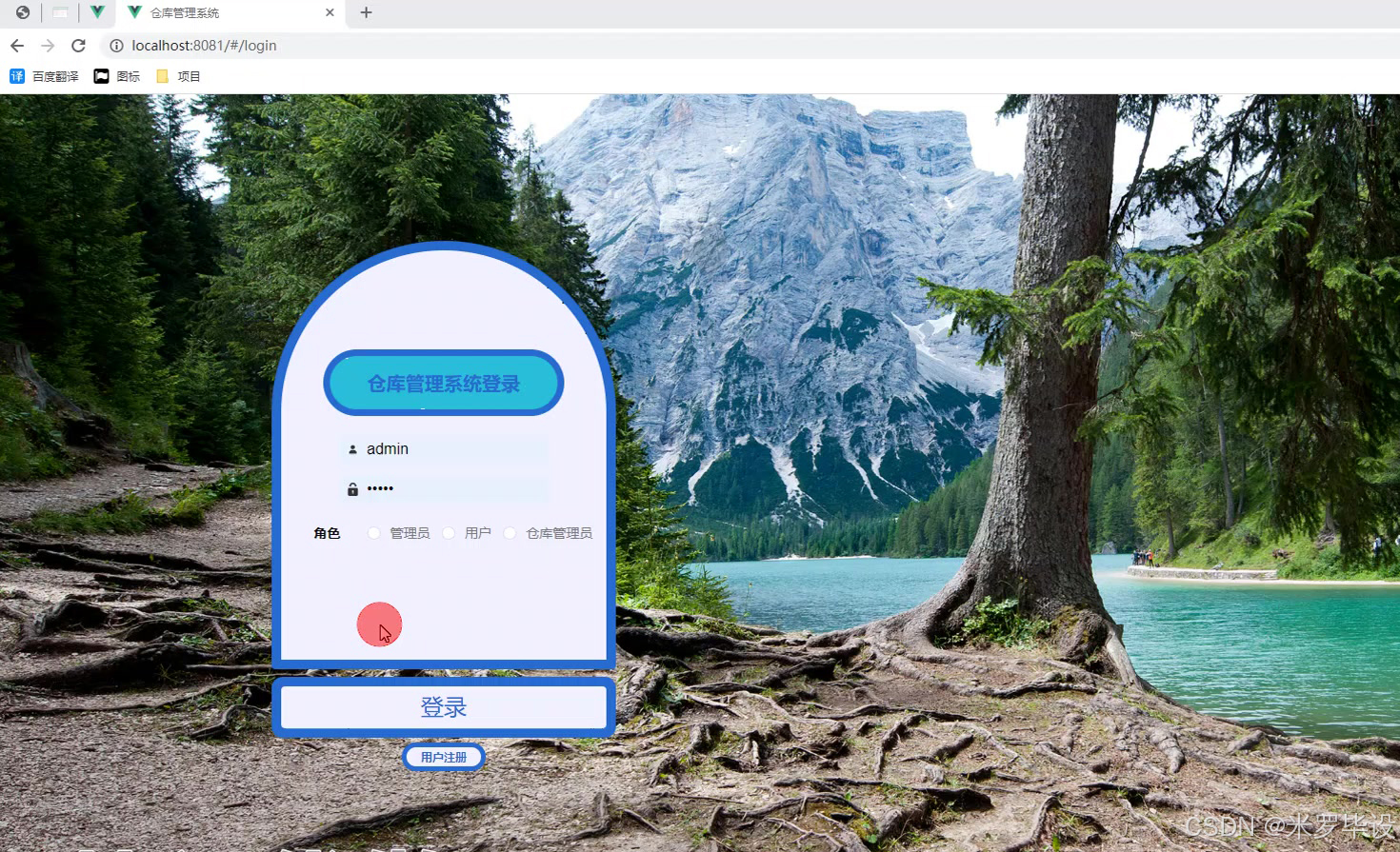Screen dimensions: 1400x852
Task: Click the browser forward arrow
Action: pos(48,46)
